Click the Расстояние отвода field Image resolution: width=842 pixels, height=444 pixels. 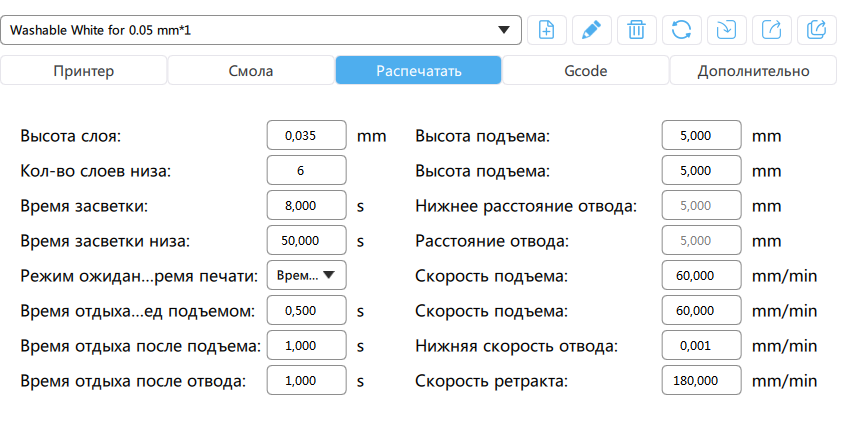coord(701,240)
